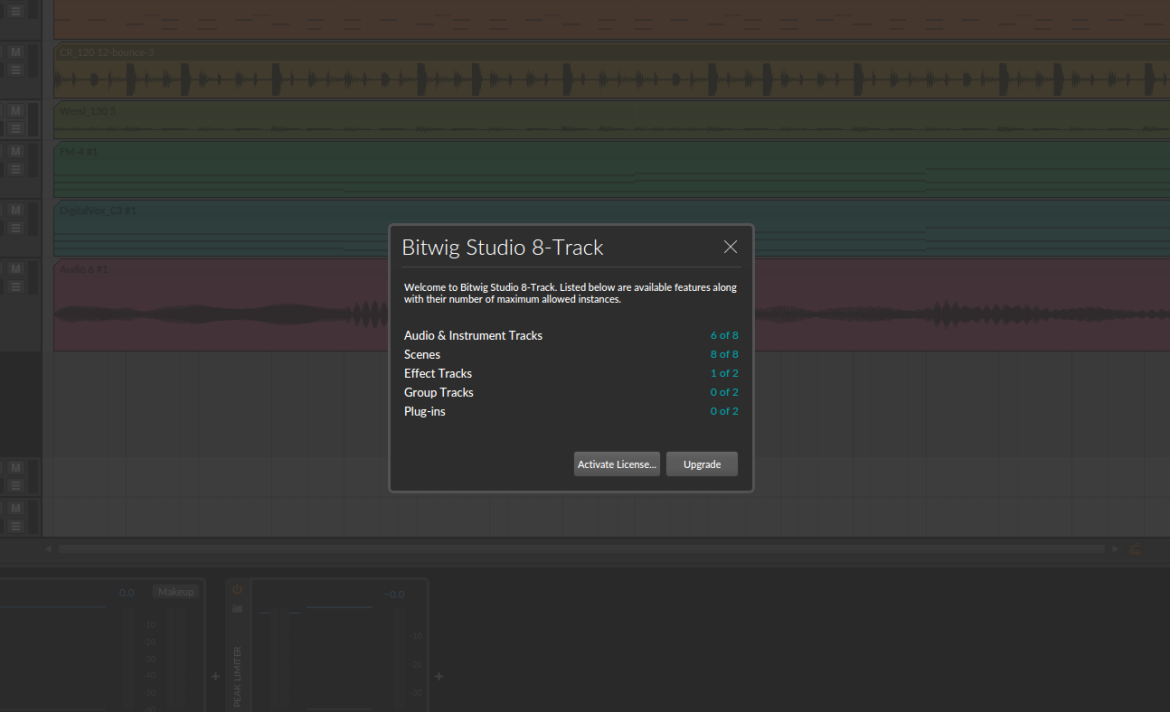Open the Peak Limiter preset folder icon
This screenshot has height=712, width=1170.
coord(237,609)
